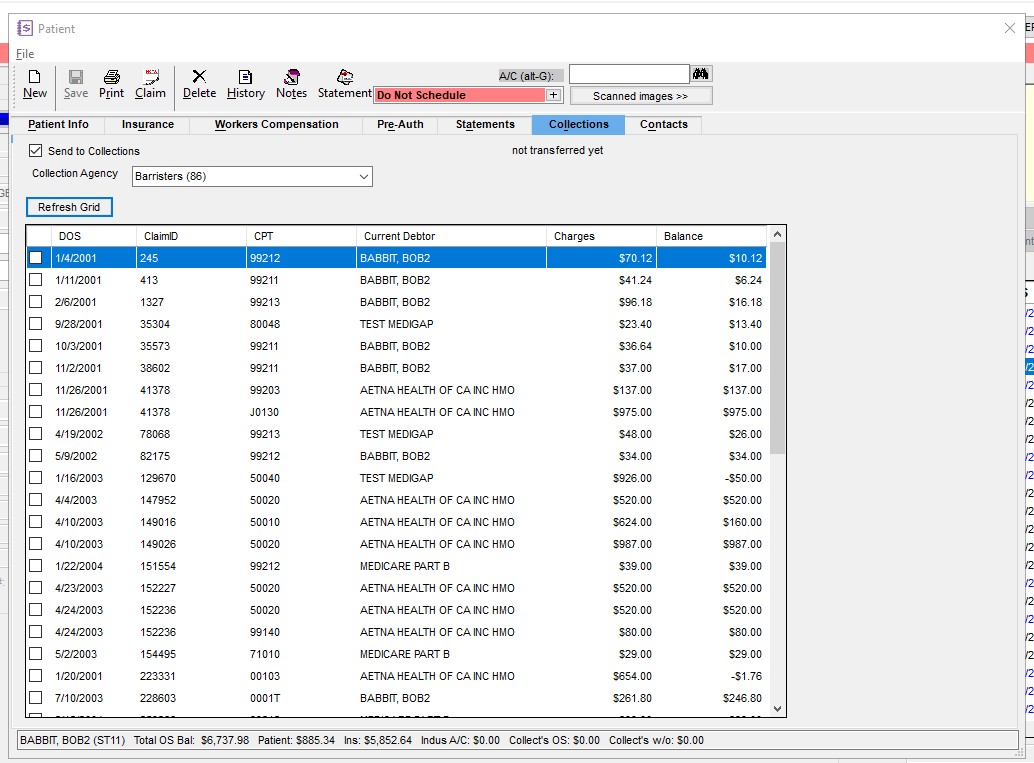Click the DOS column header

(x=94, y=236)
